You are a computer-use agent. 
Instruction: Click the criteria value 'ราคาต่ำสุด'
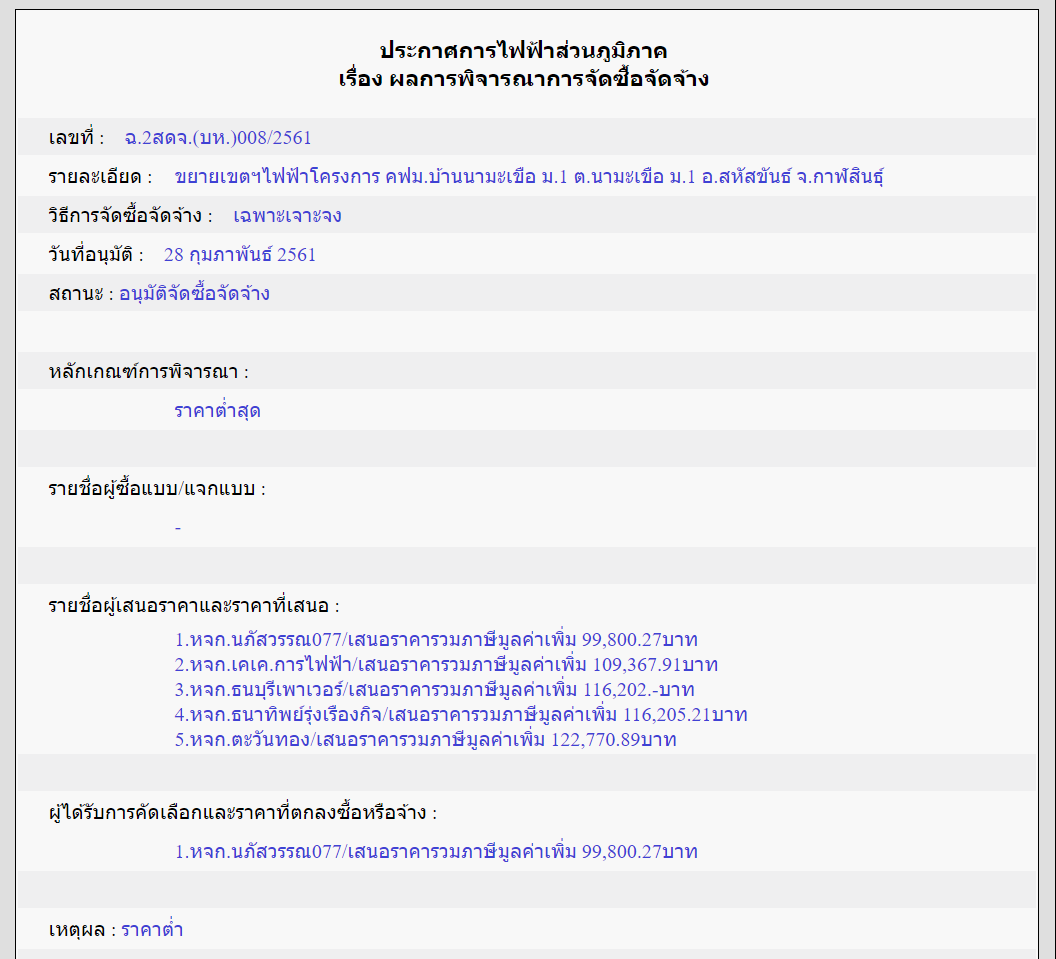click(x=218, y=411)
